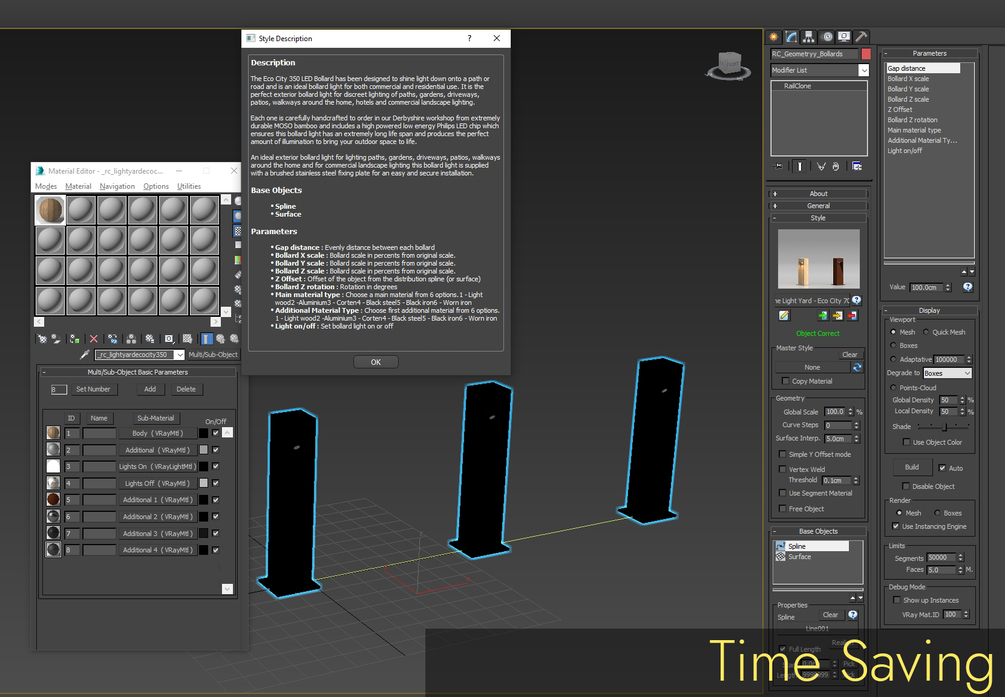The height and width of the screenshot is (697, 1005).
Task: Switch to the Modify panel tab
Action: coord(792,37)
